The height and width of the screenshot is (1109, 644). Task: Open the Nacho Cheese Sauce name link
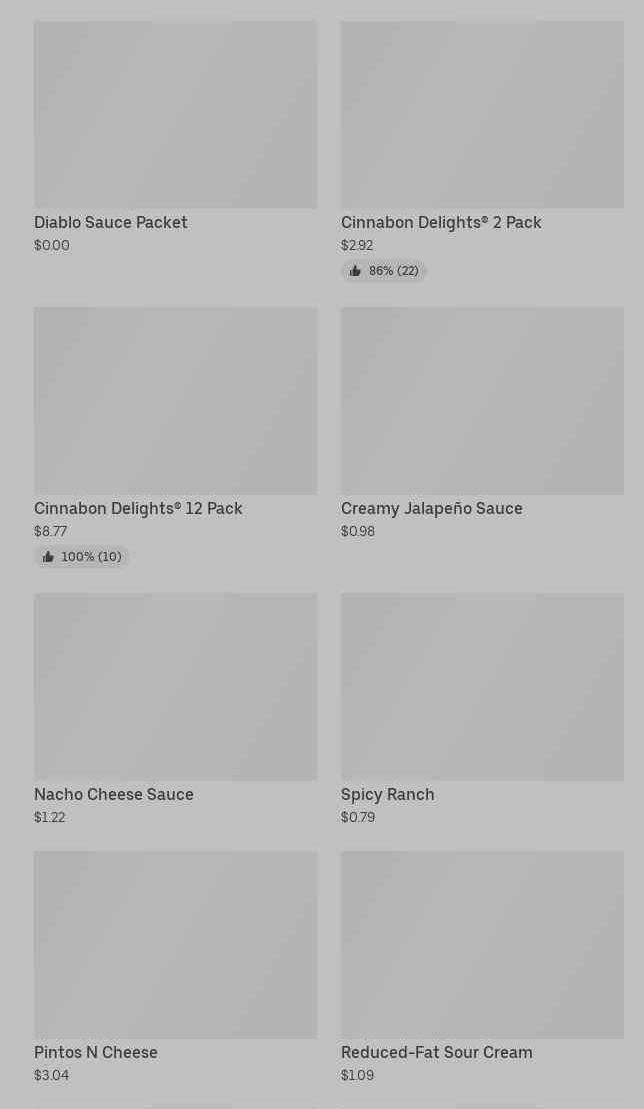[114, 794]
